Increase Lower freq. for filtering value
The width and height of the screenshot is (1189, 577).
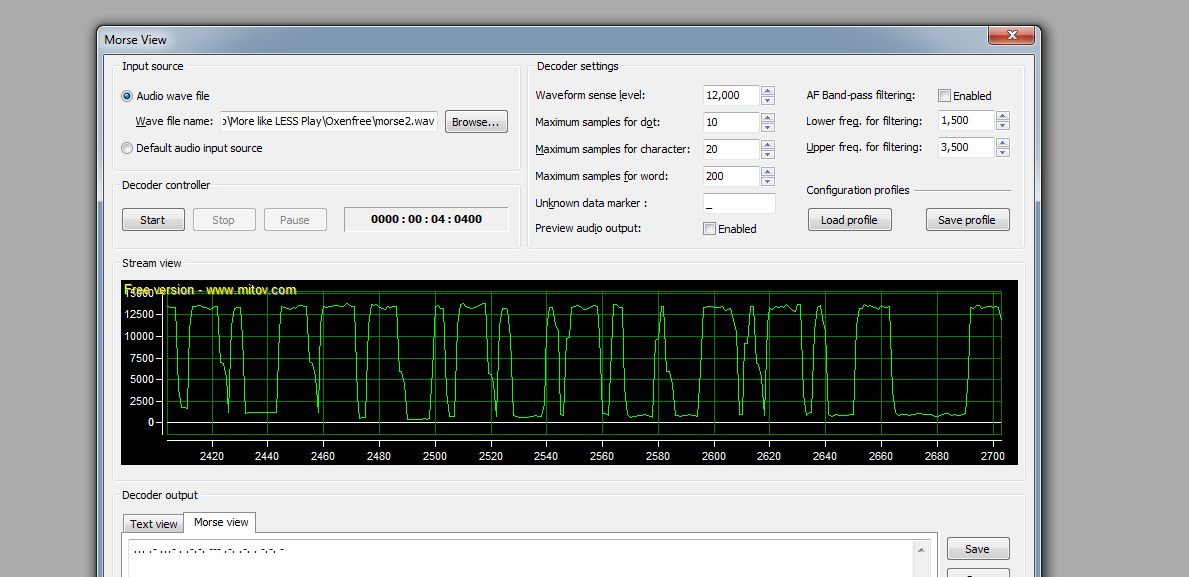1002,116
